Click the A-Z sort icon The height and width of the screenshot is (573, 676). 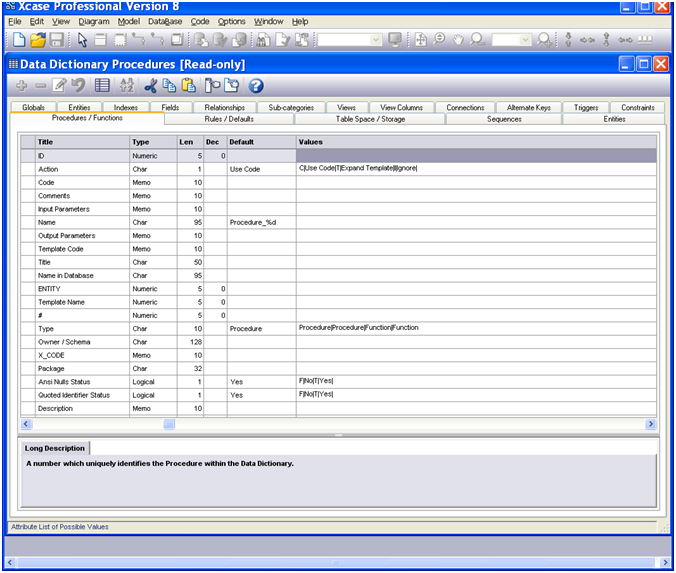127,85
